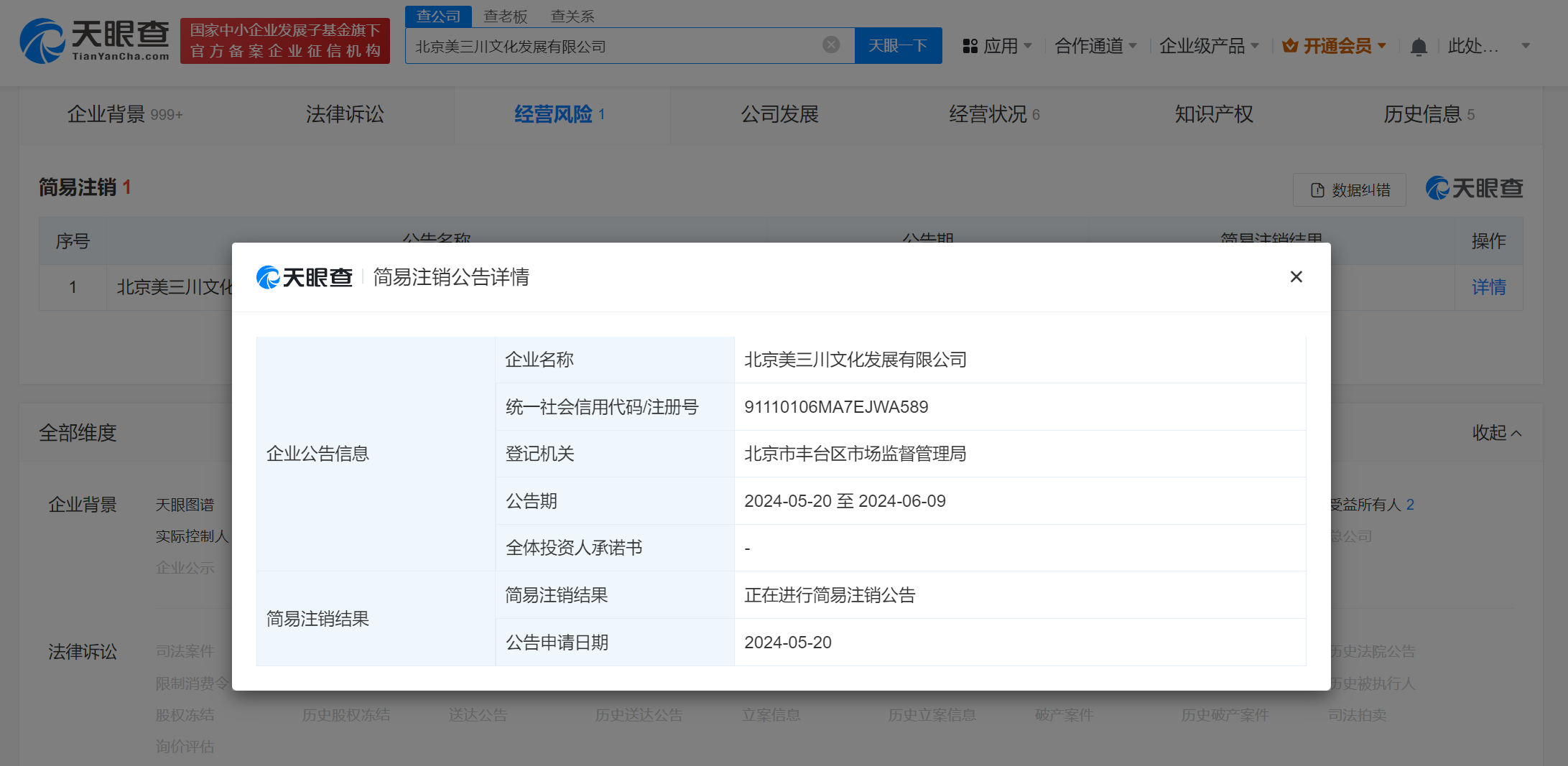Expand the 企业级产品 dropdown
Screen dimensions: 1568x766
tap(1209, 46)
